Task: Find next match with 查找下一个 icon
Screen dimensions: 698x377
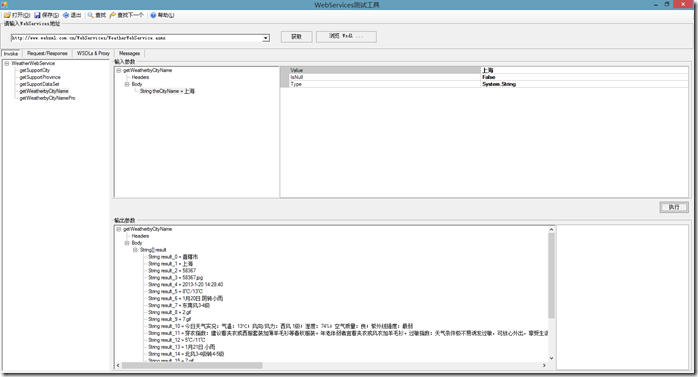Action: [x=113, y=15]
